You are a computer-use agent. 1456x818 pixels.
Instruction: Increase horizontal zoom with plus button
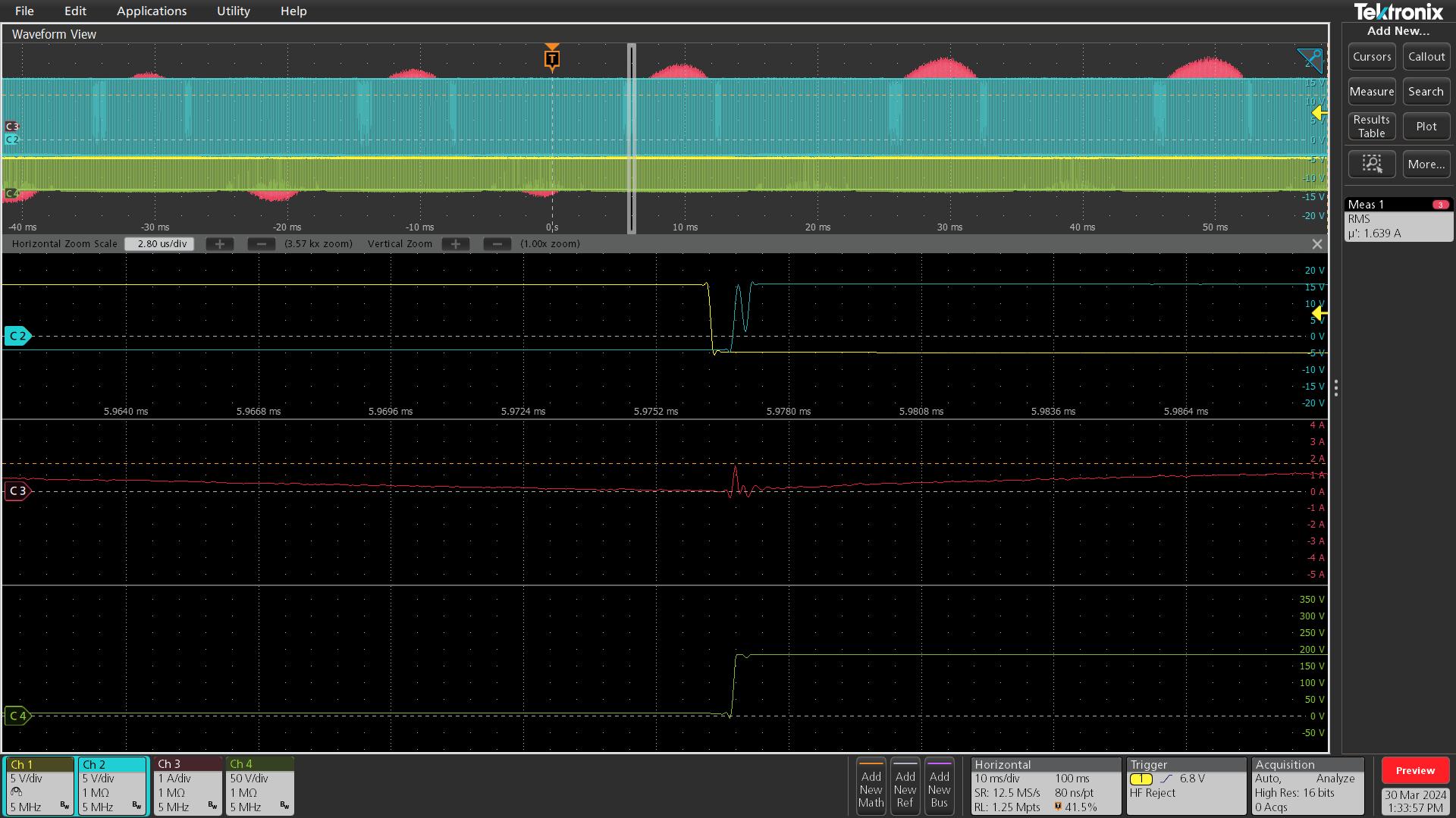[x=220, y=244]
